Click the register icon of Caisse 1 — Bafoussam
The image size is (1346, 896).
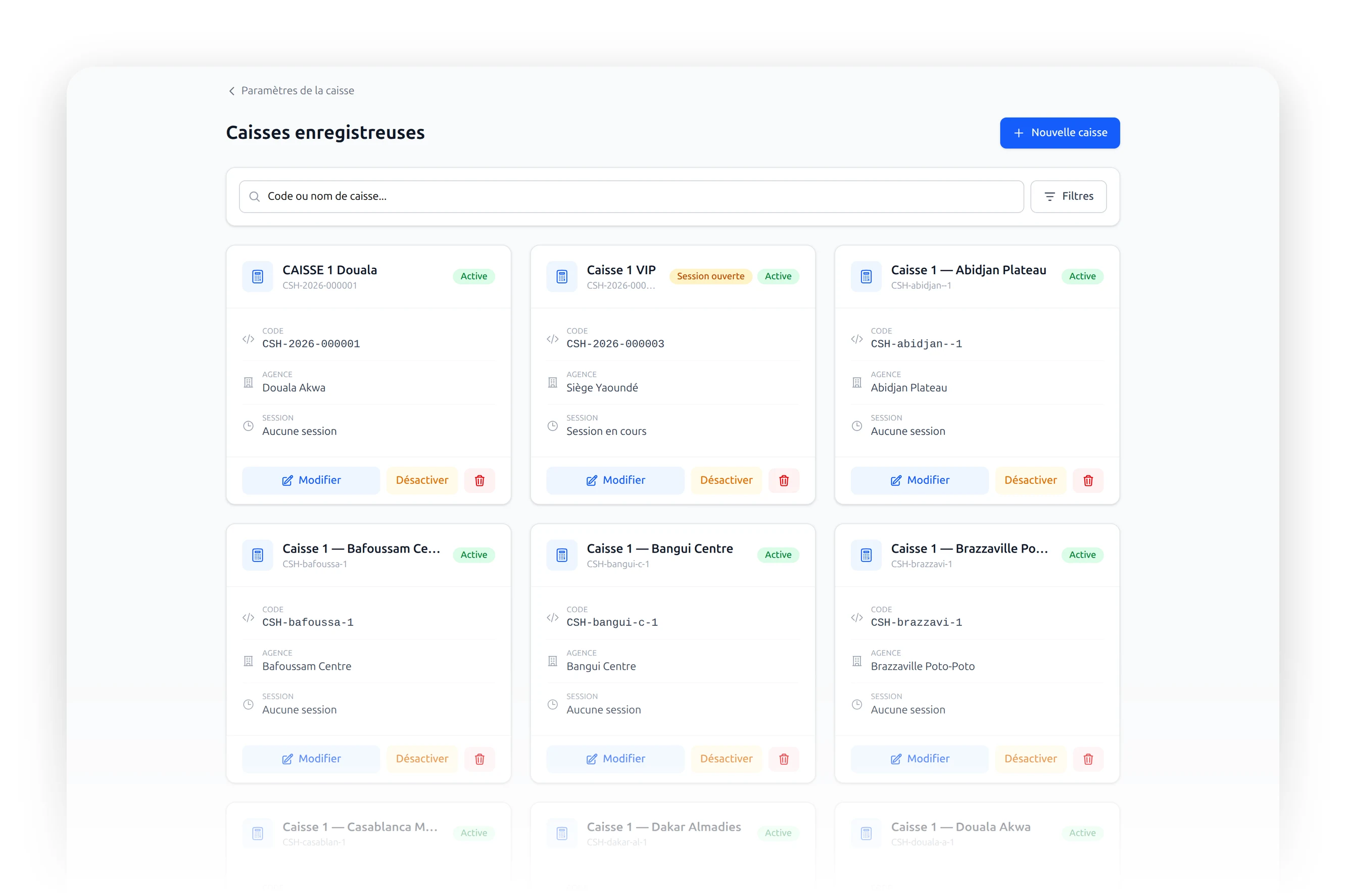(258, 555)
